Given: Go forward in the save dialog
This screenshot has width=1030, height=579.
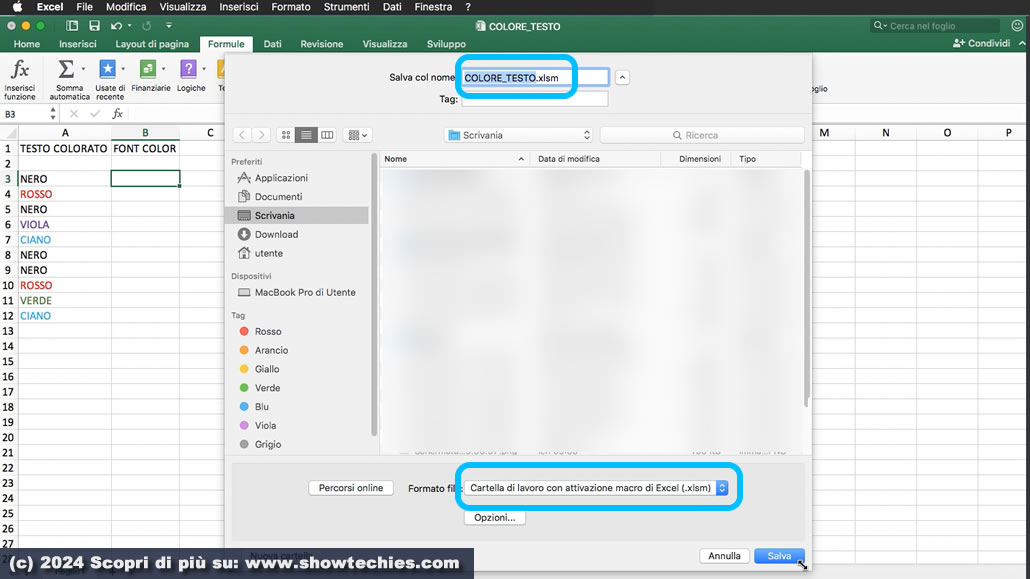Looking at the screenshot, I should tap(261, 135).
